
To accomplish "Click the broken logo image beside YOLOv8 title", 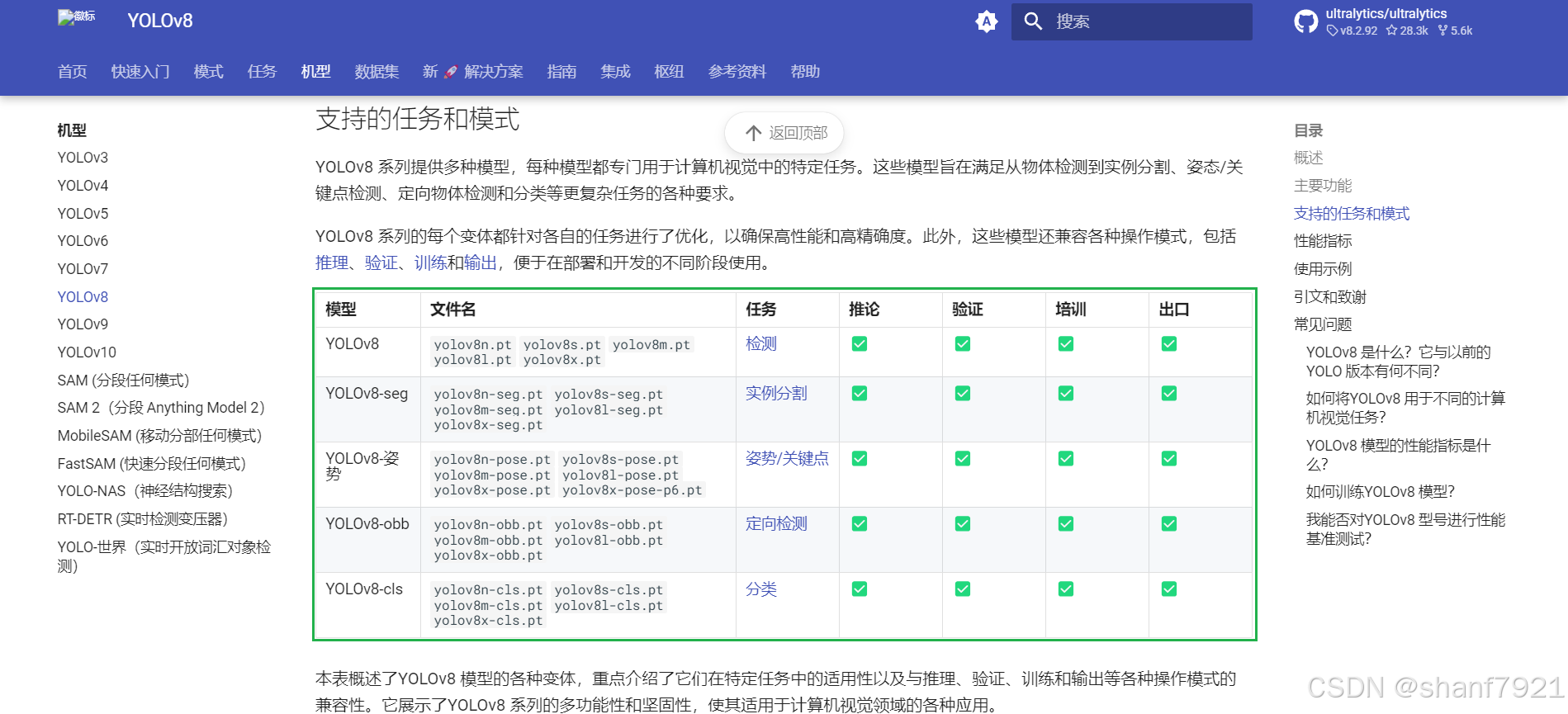I will [77, 17].
